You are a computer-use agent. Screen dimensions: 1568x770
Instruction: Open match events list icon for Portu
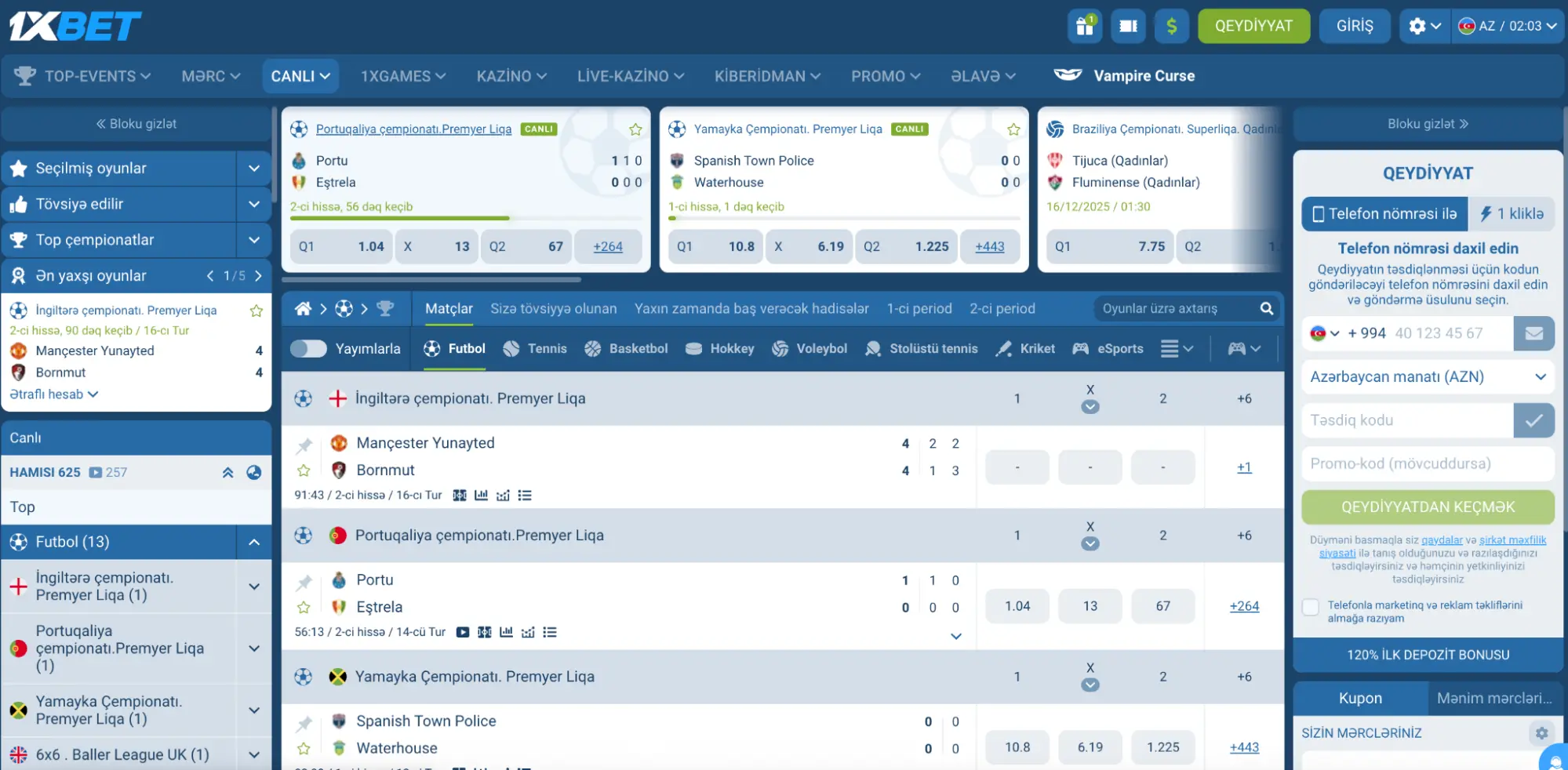550,632
